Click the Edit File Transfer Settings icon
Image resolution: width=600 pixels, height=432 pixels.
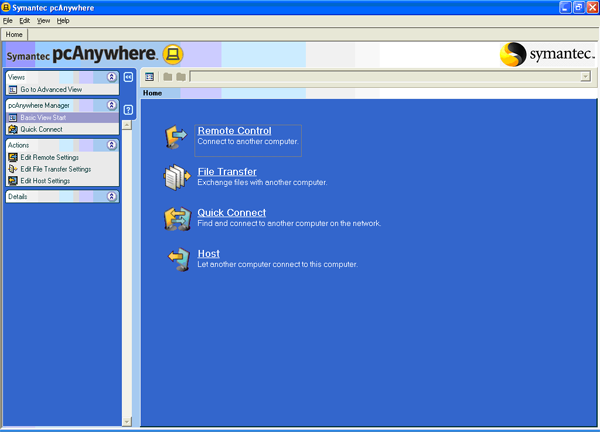[13, 169]
